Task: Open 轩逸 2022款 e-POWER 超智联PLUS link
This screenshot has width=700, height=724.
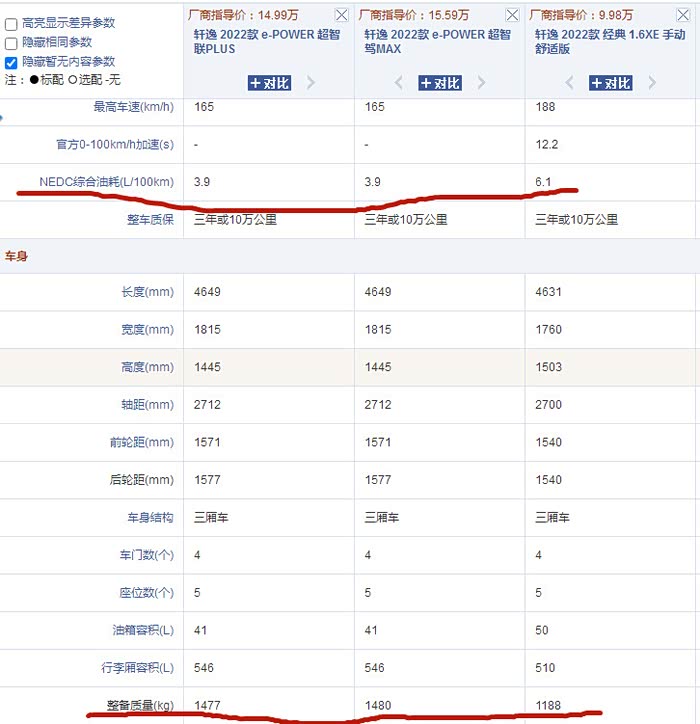Action: coord(266,42)
